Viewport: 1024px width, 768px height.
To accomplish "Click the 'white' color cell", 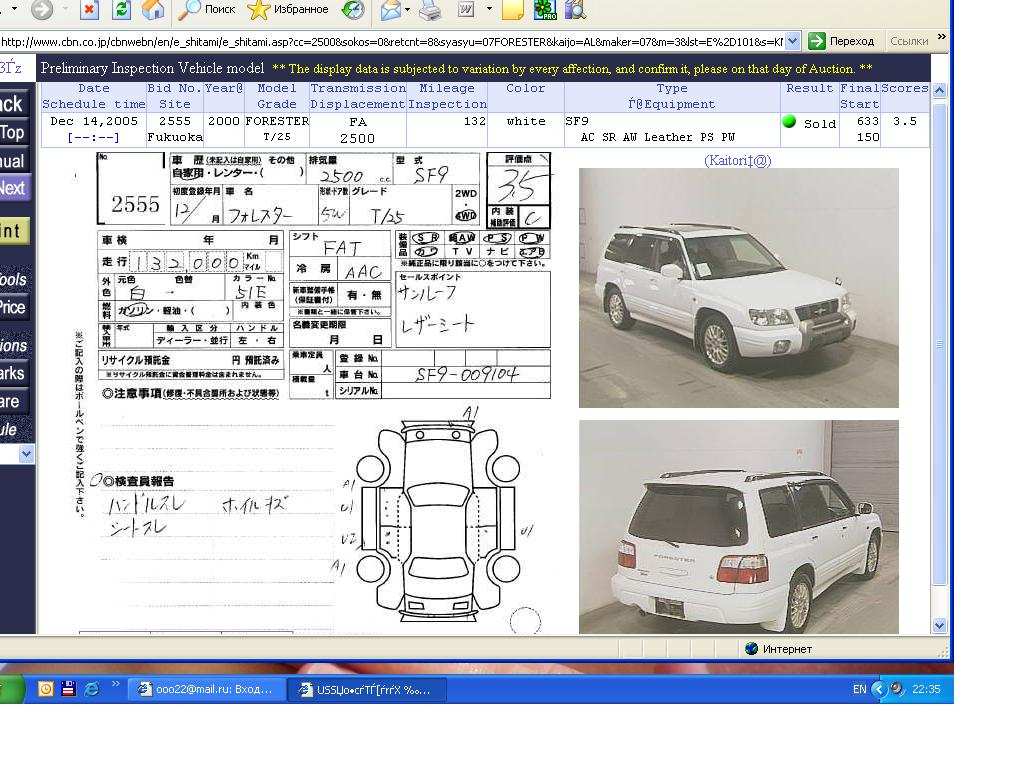I will click(526, 121).
